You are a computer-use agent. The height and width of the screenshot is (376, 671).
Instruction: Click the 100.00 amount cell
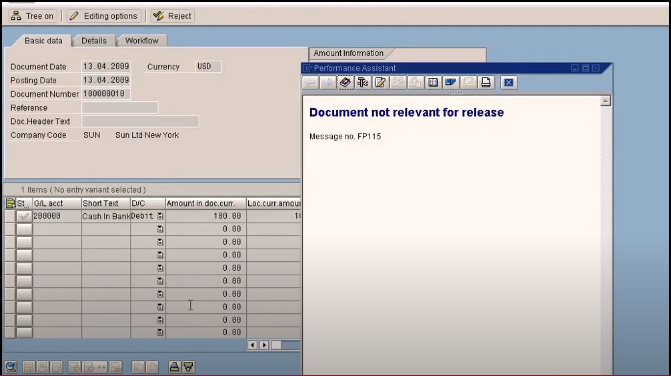tap(206, 216)
